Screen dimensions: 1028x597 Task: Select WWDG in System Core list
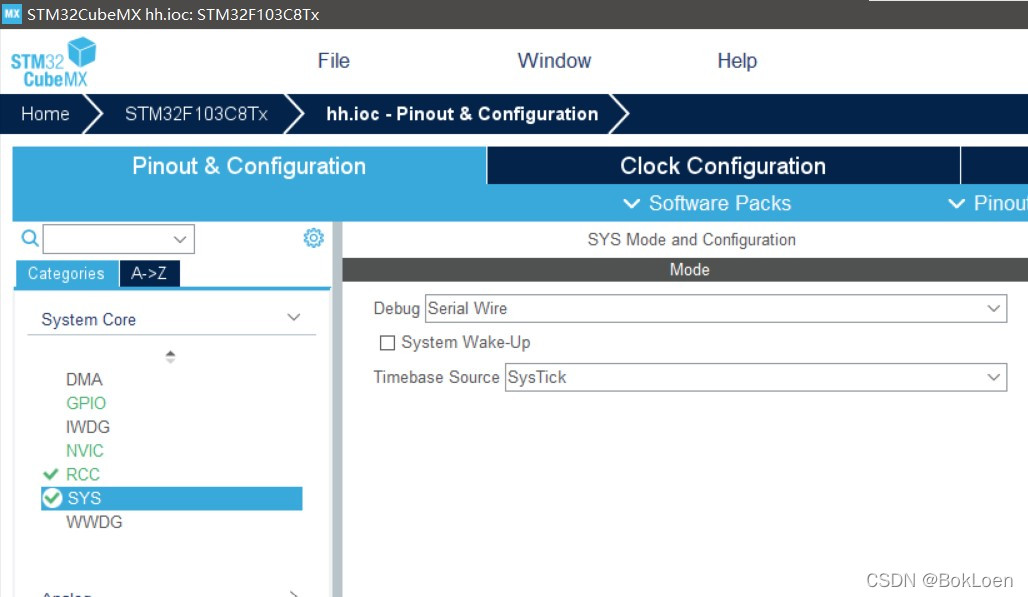click(94, 522)
